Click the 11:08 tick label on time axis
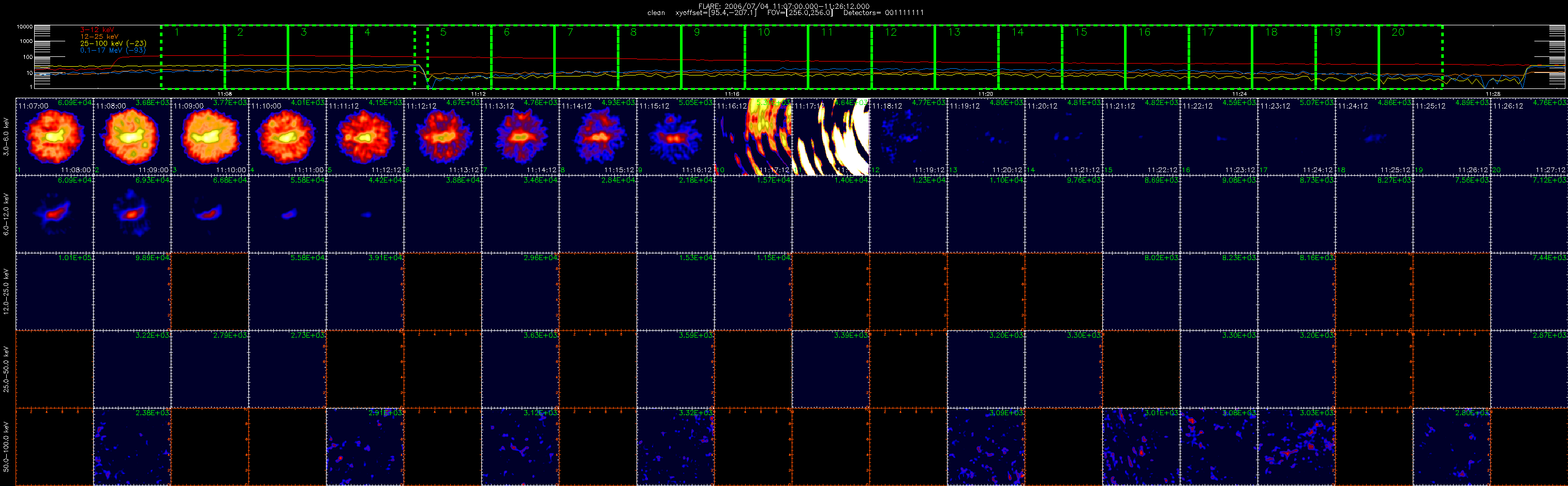 pyautogui.click(x=225, y=94)
